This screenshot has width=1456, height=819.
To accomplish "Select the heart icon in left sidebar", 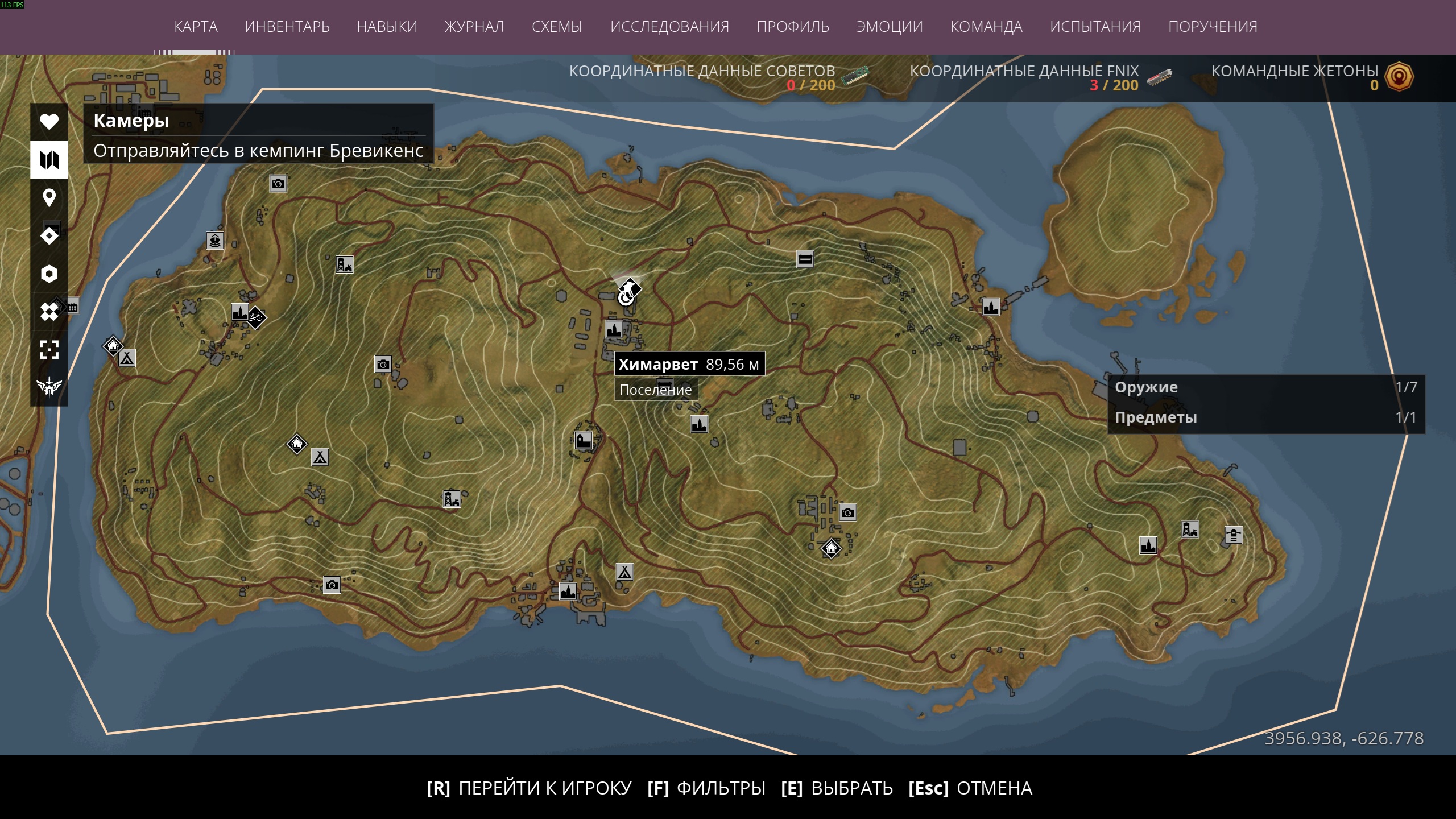I will (49, 122).
